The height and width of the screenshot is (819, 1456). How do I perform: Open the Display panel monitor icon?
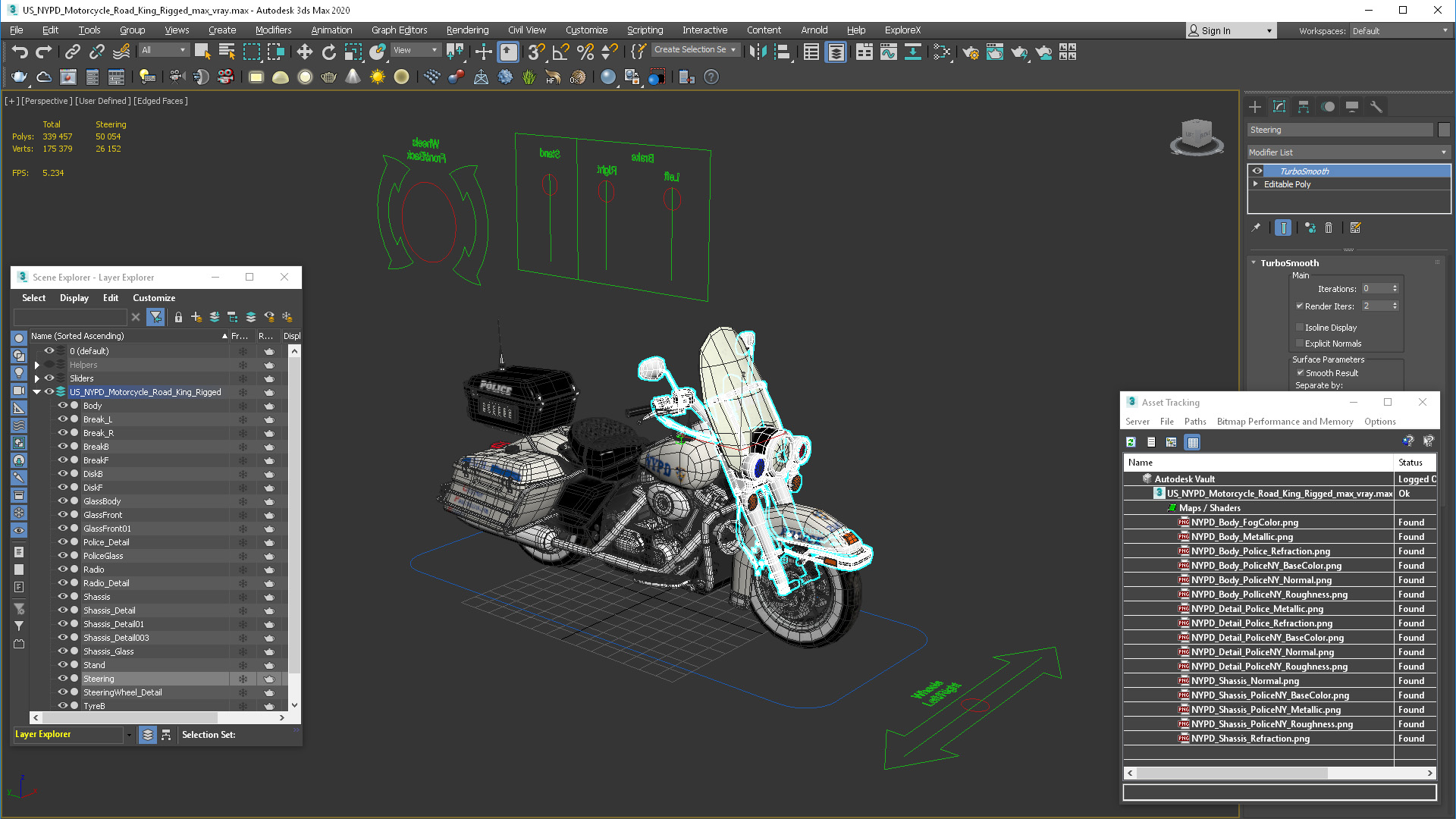(1352, 107)
